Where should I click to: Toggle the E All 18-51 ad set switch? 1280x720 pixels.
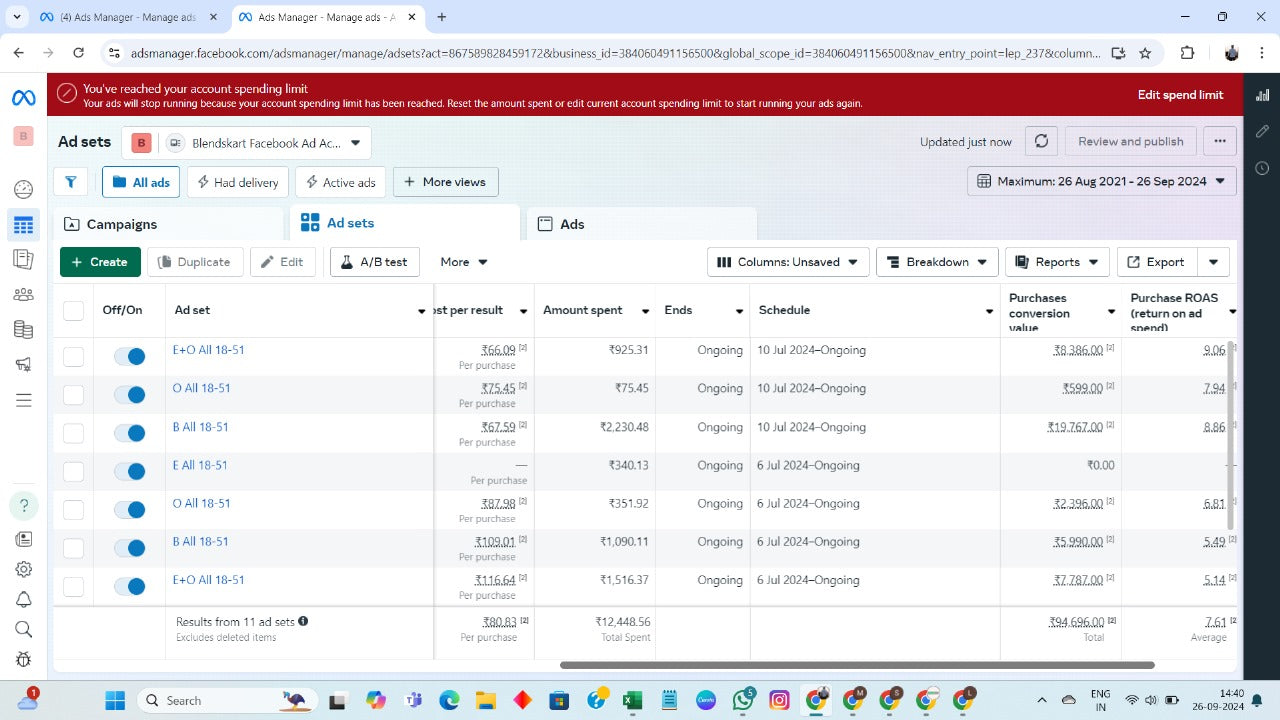[129, 471]
